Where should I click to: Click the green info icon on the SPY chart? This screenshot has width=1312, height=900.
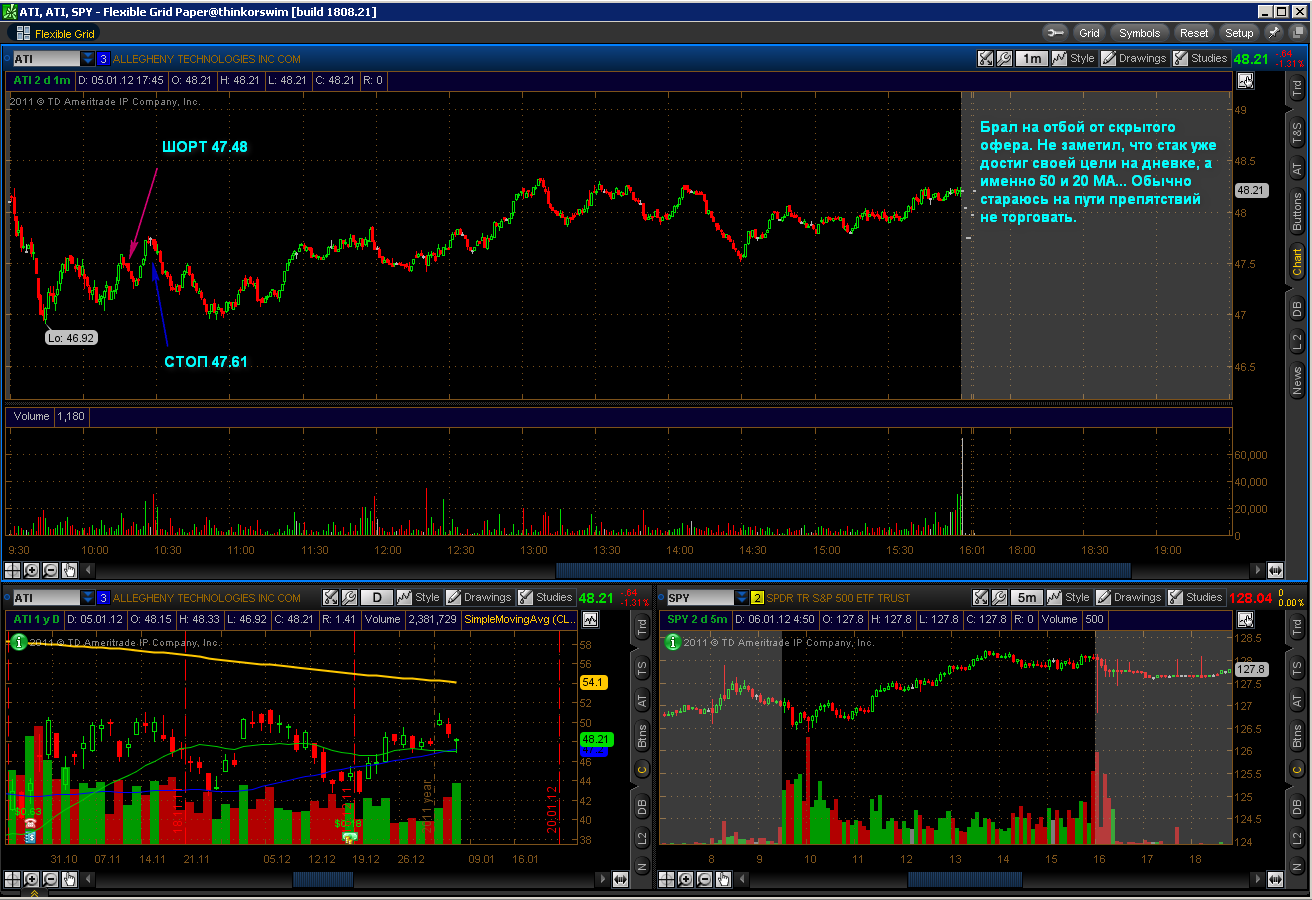[x=673, y=643]
